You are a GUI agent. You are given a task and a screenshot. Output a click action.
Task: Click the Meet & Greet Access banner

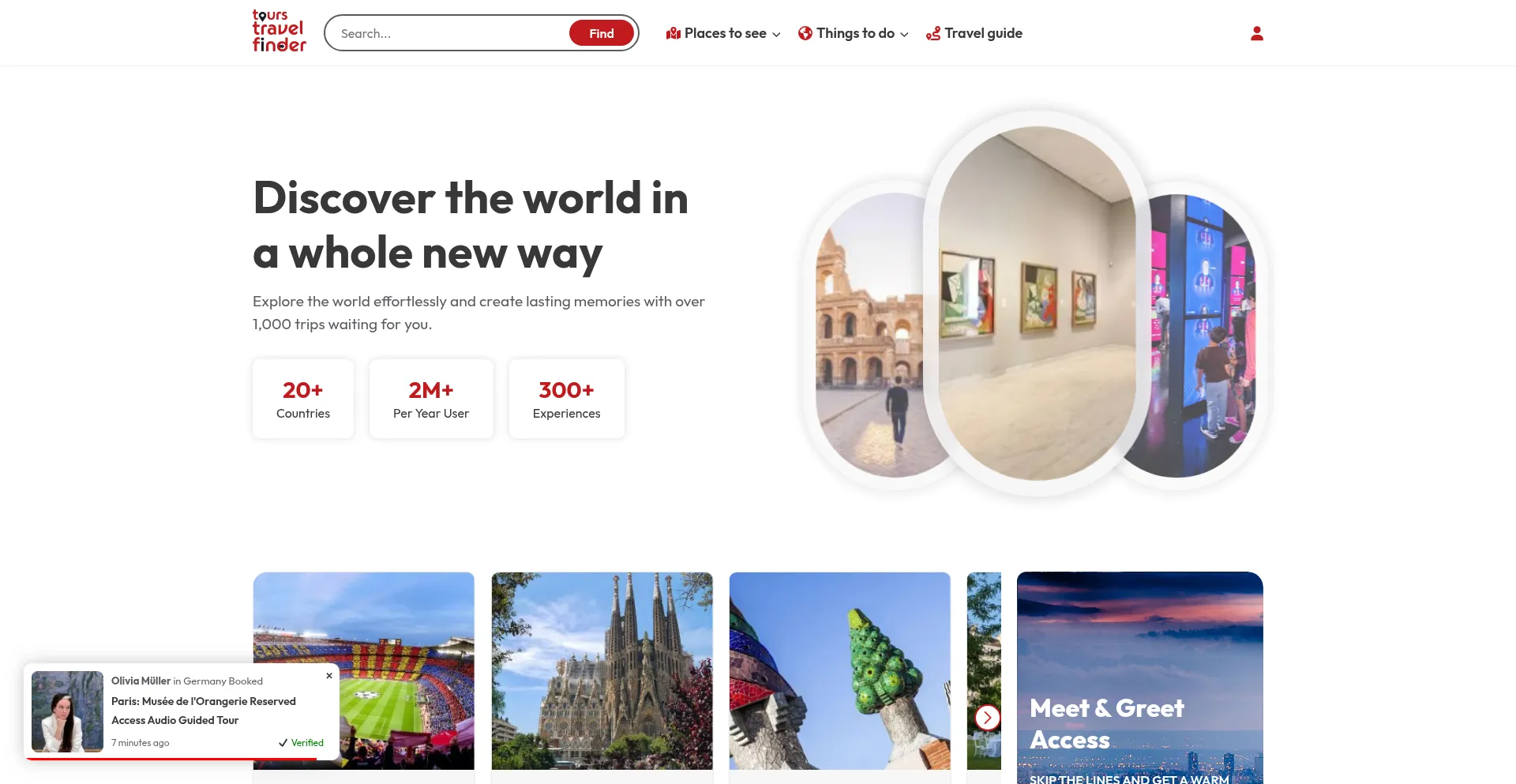pos(1140,678)
